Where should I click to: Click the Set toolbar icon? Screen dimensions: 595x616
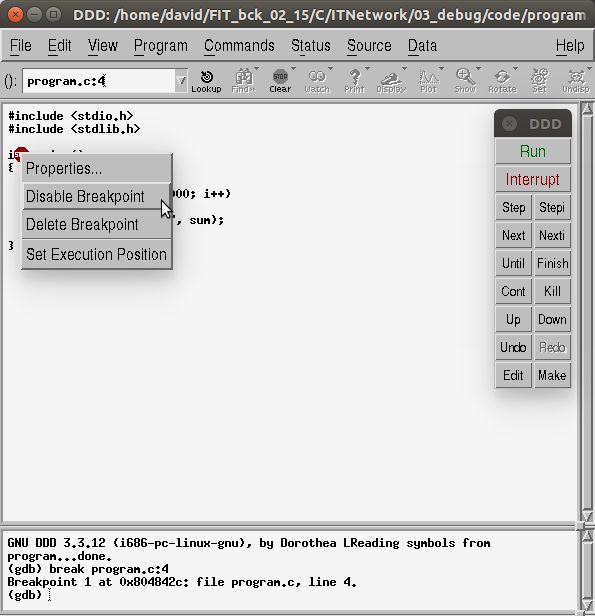[540, 81]
